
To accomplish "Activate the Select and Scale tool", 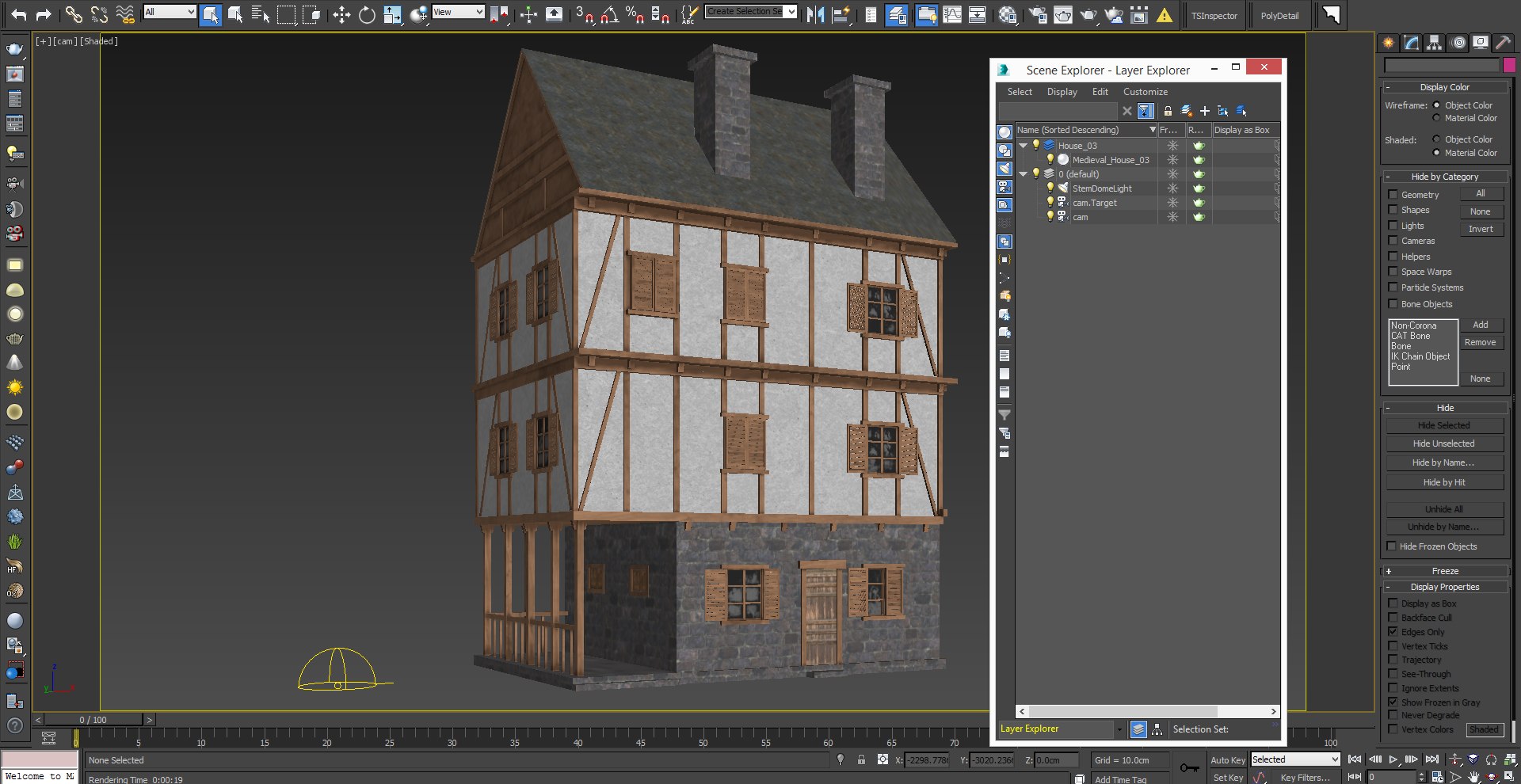I will (393, 13).
